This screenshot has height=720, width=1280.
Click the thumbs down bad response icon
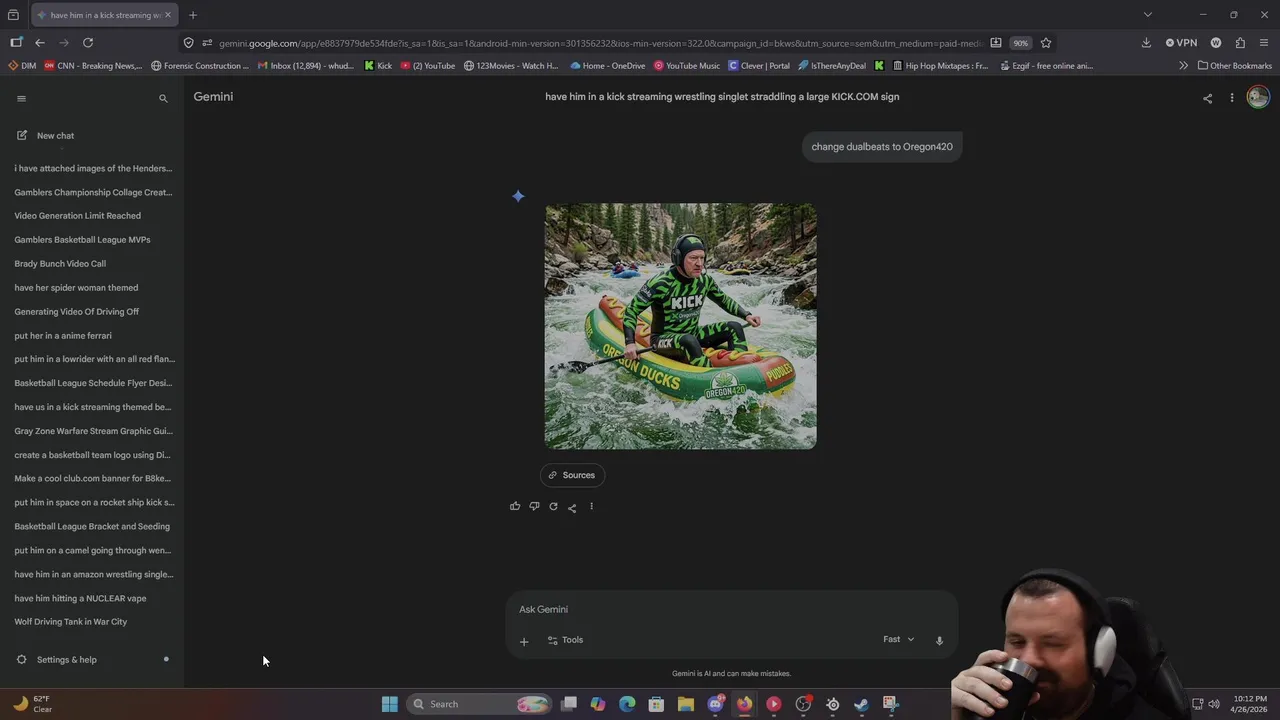[534, 506]
